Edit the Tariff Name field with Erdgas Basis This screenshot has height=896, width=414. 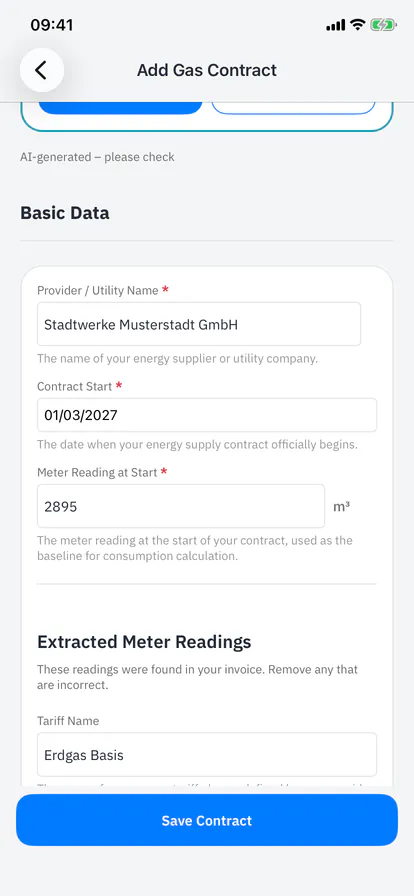(x=207, y=754)
